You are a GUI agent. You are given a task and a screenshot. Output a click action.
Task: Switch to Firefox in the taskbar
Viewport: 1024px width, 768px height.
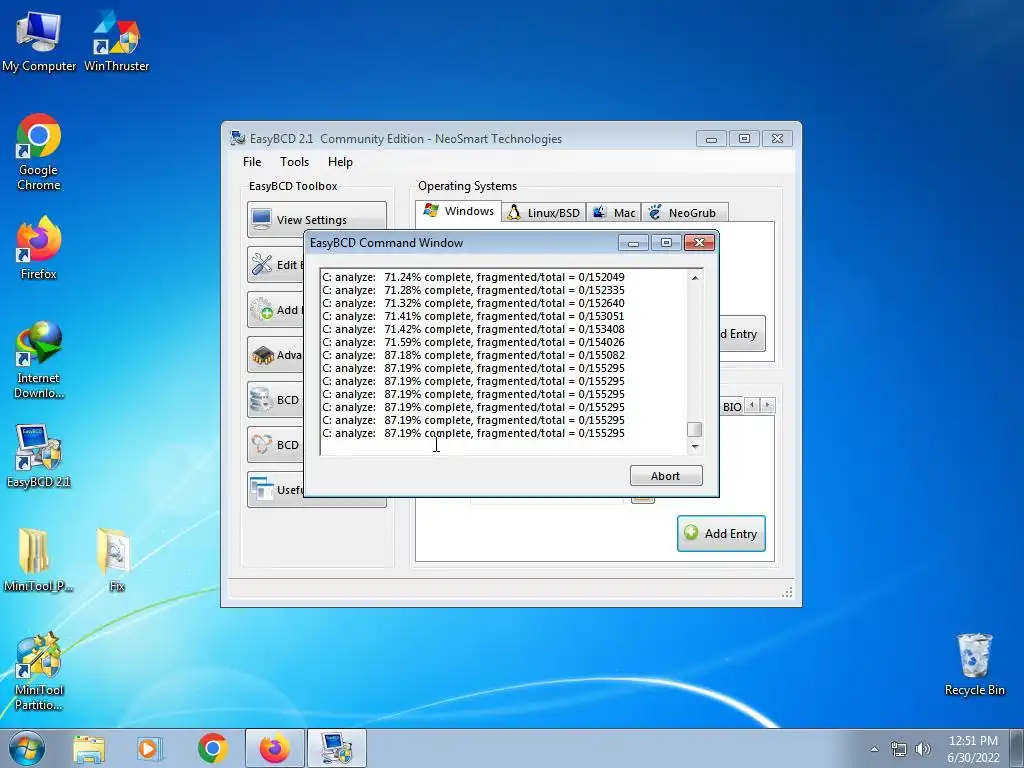(x=274, y=749)
